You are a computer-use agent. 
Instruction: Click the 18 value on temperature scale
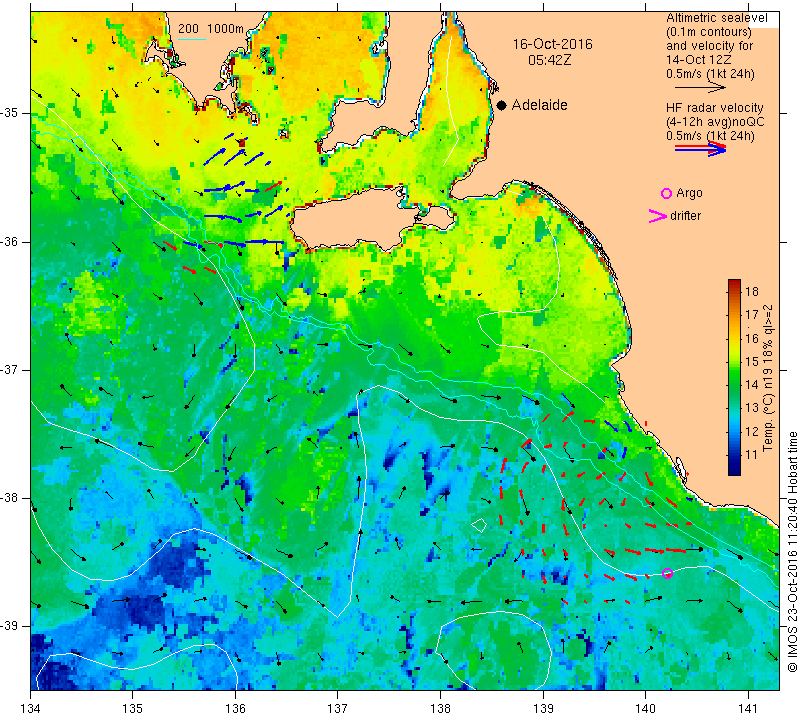752,291
